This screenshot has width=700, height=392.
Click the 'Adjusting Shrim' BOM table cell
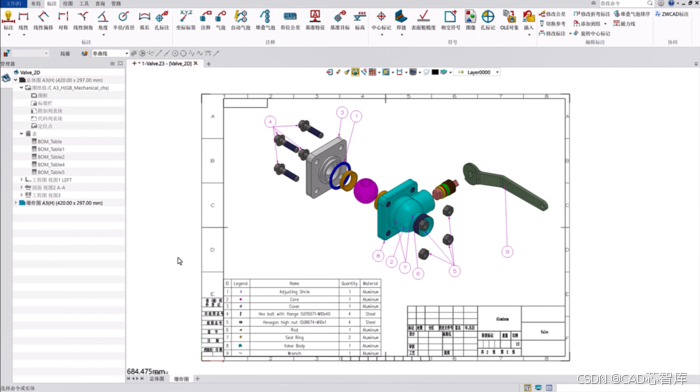pos(294,292)
